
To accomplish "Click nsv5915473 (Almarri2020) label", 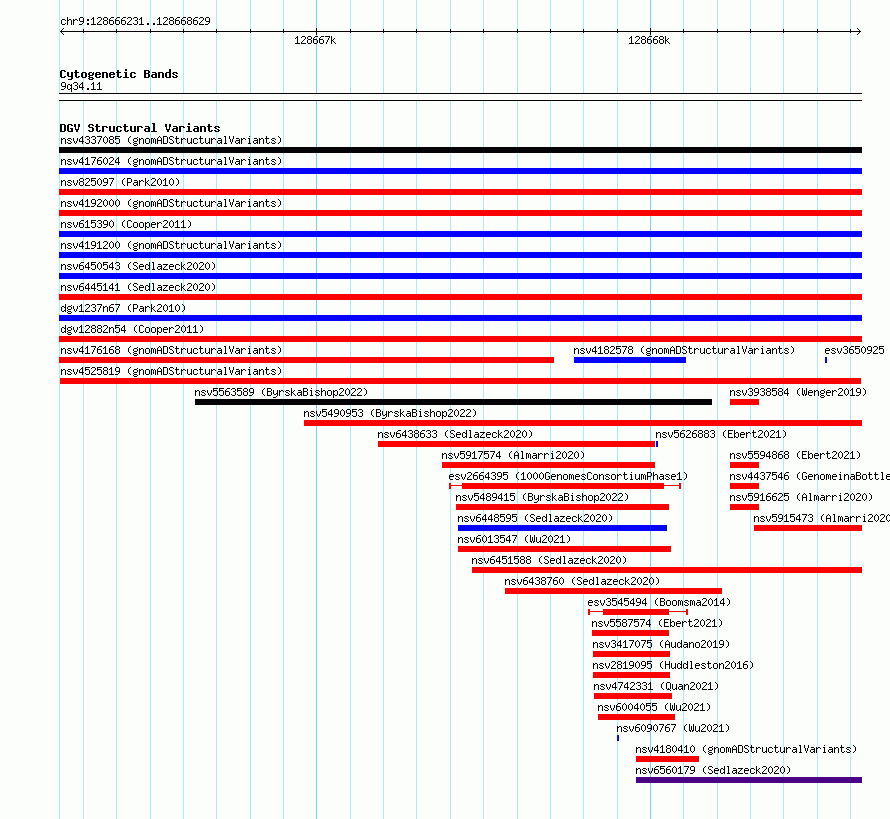I will [821, 518].
